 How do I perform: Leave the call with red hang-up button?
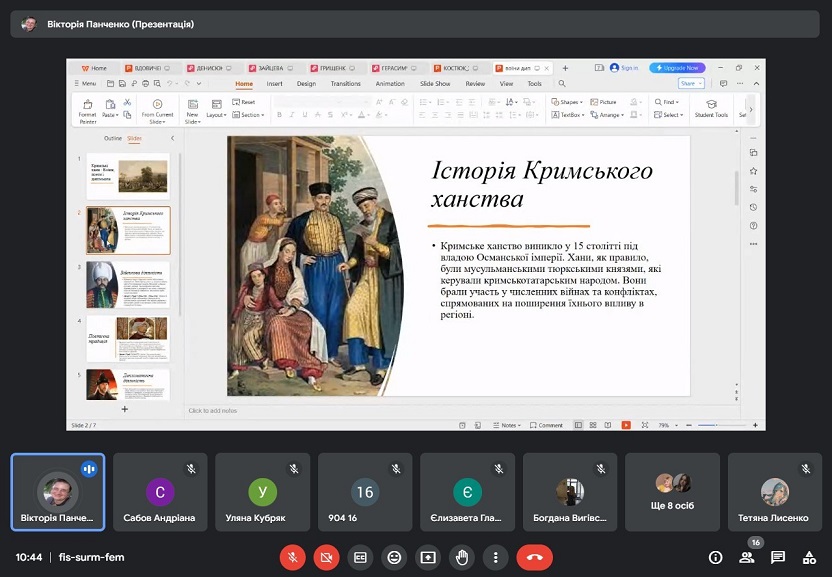click(534, 557)
